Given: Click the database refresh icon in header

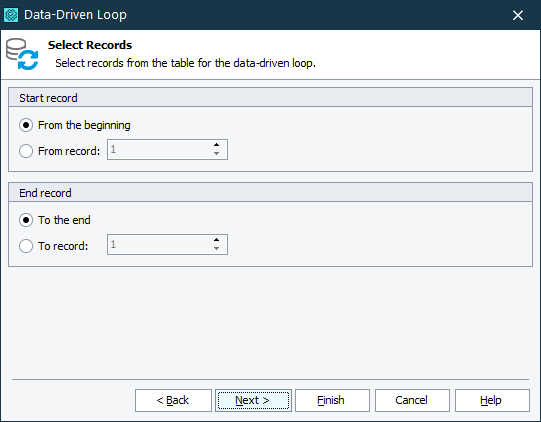Looking at the screenshot, I should pyautogui.click(x=22, y=54).
